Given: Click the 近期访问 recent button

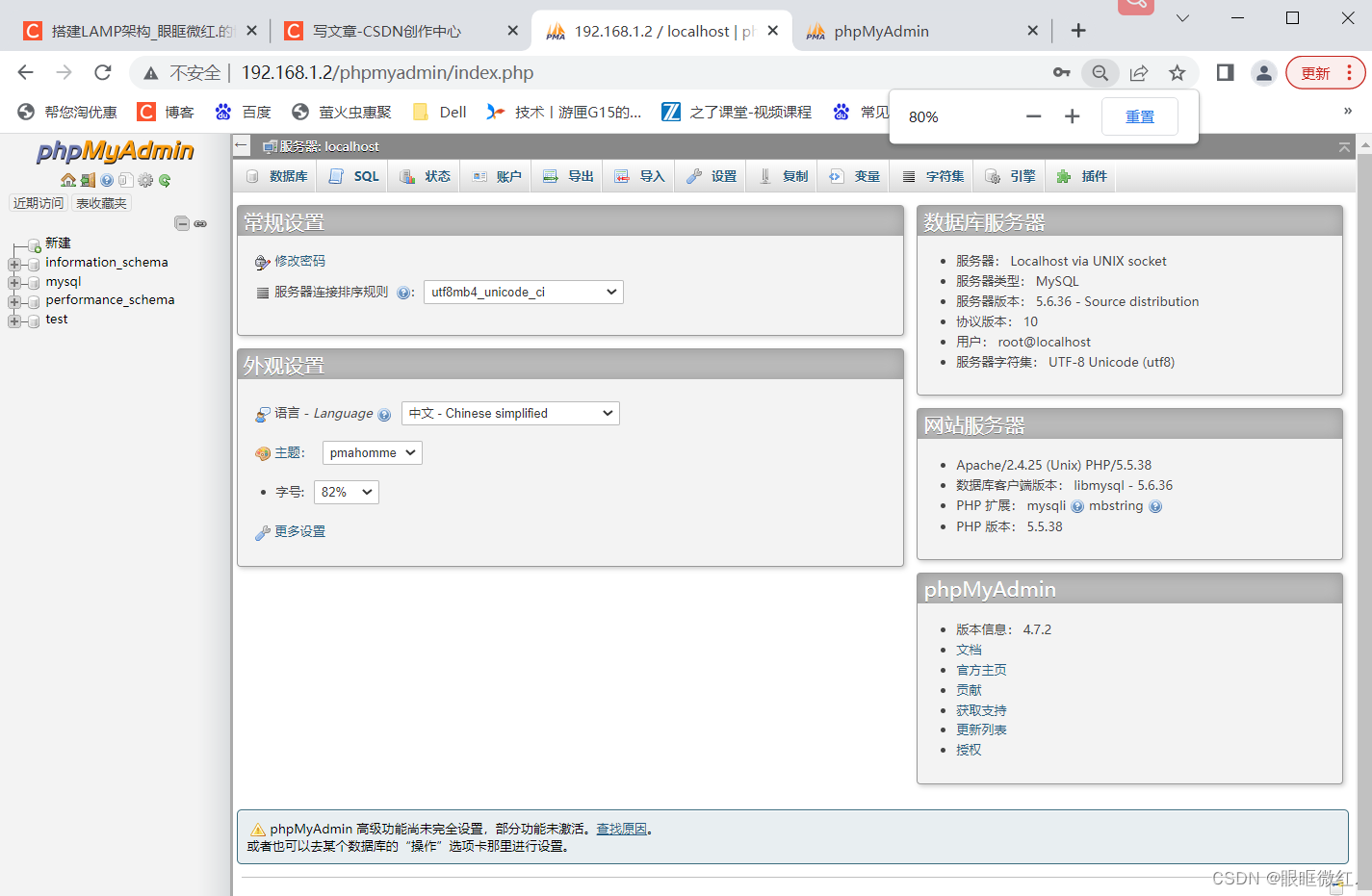Looking at the screenshot, I should pos(39,203).
